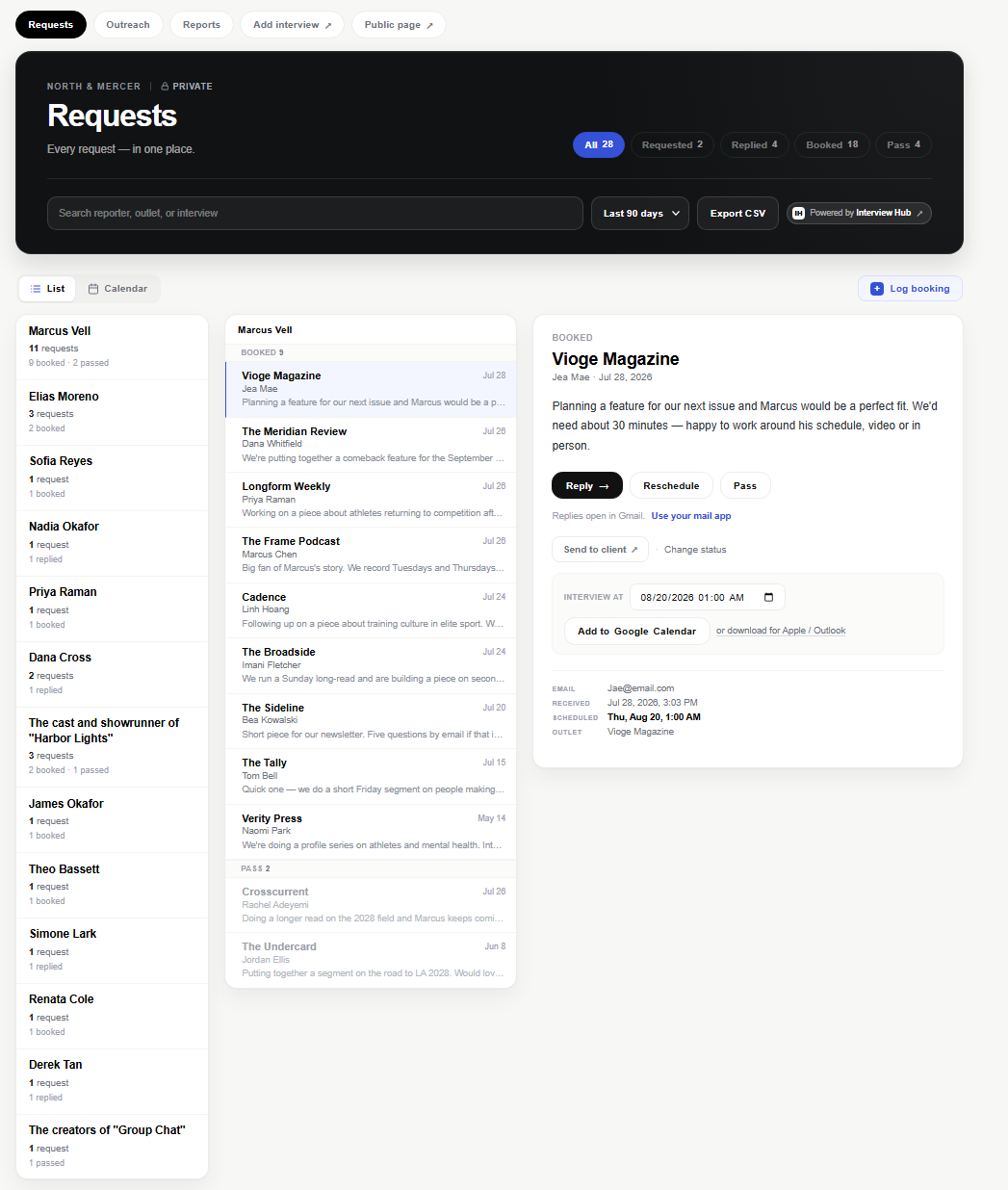Click the Reschedule button
This screenshot has width=1008, height=1190.
click(671, 486)
